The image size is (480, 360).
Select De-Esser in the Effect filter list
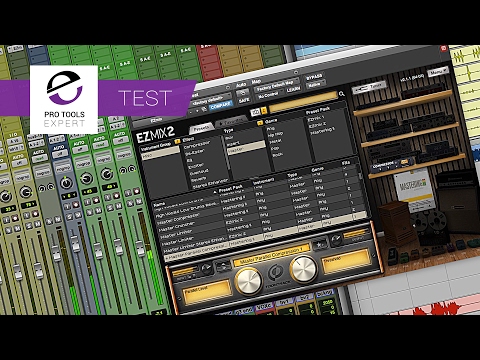[x=195, y=152]
